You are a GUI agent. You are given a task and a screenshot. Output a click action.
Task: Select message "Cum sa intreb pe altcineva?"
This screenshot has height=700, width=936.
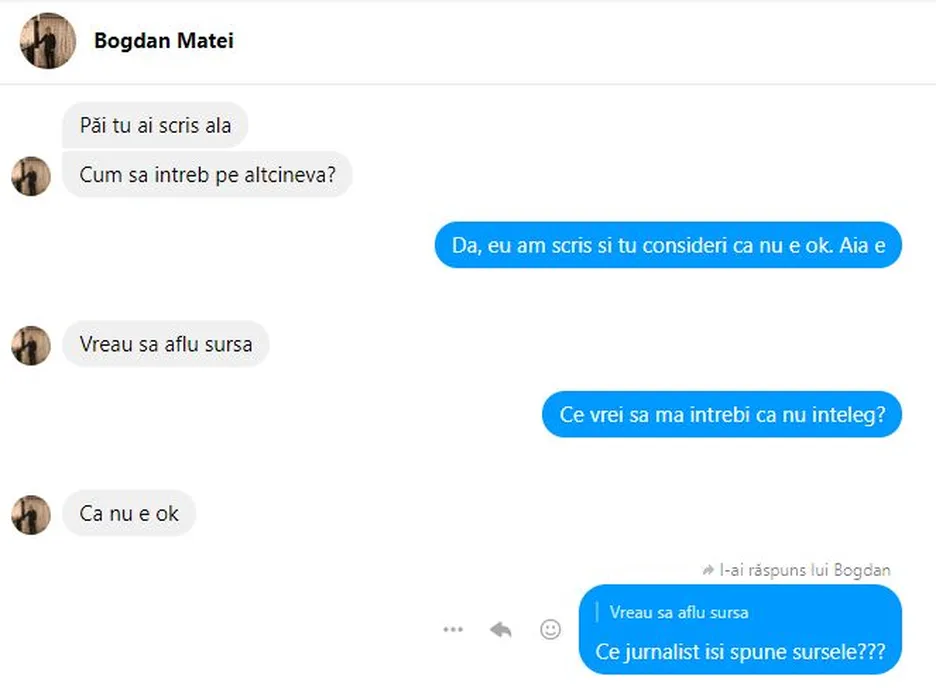pyautogui.click(x=207, y=176)
